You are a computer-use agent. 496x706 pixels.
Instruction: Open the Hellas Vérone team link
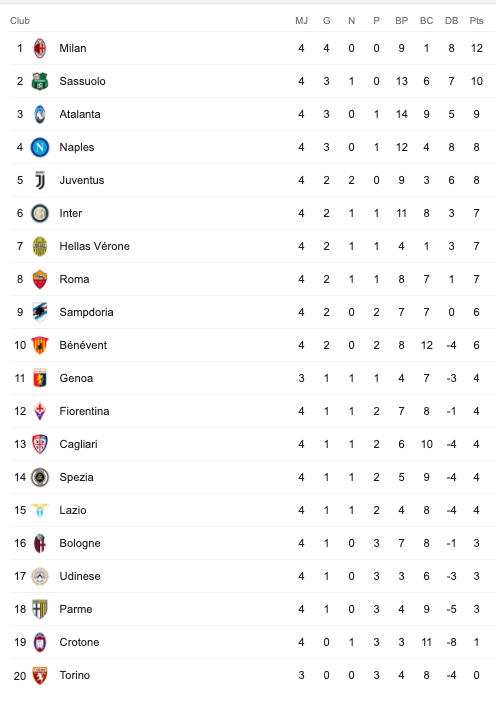tap(95, 246)
